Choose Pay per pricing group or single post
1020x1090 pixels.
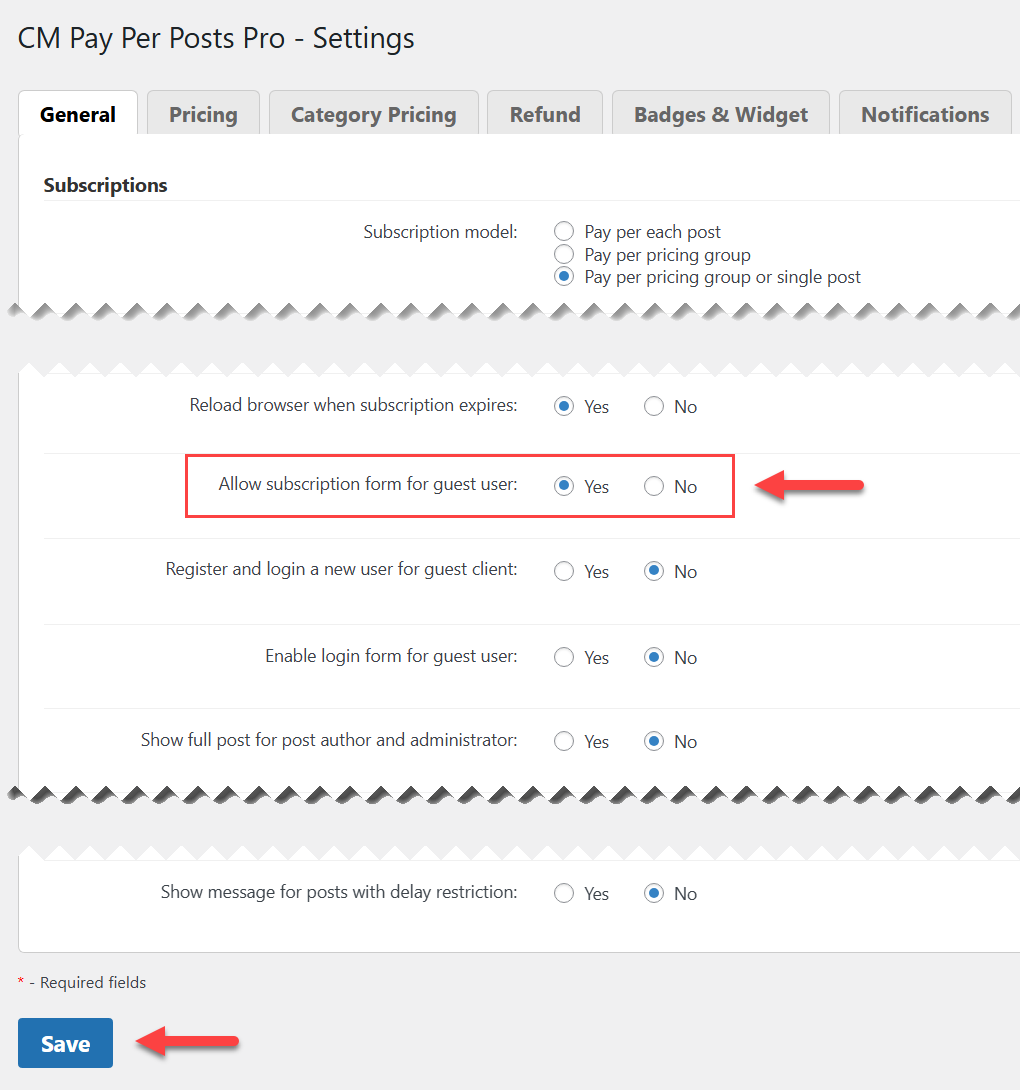pyautogui.click(x=564, y=277)
